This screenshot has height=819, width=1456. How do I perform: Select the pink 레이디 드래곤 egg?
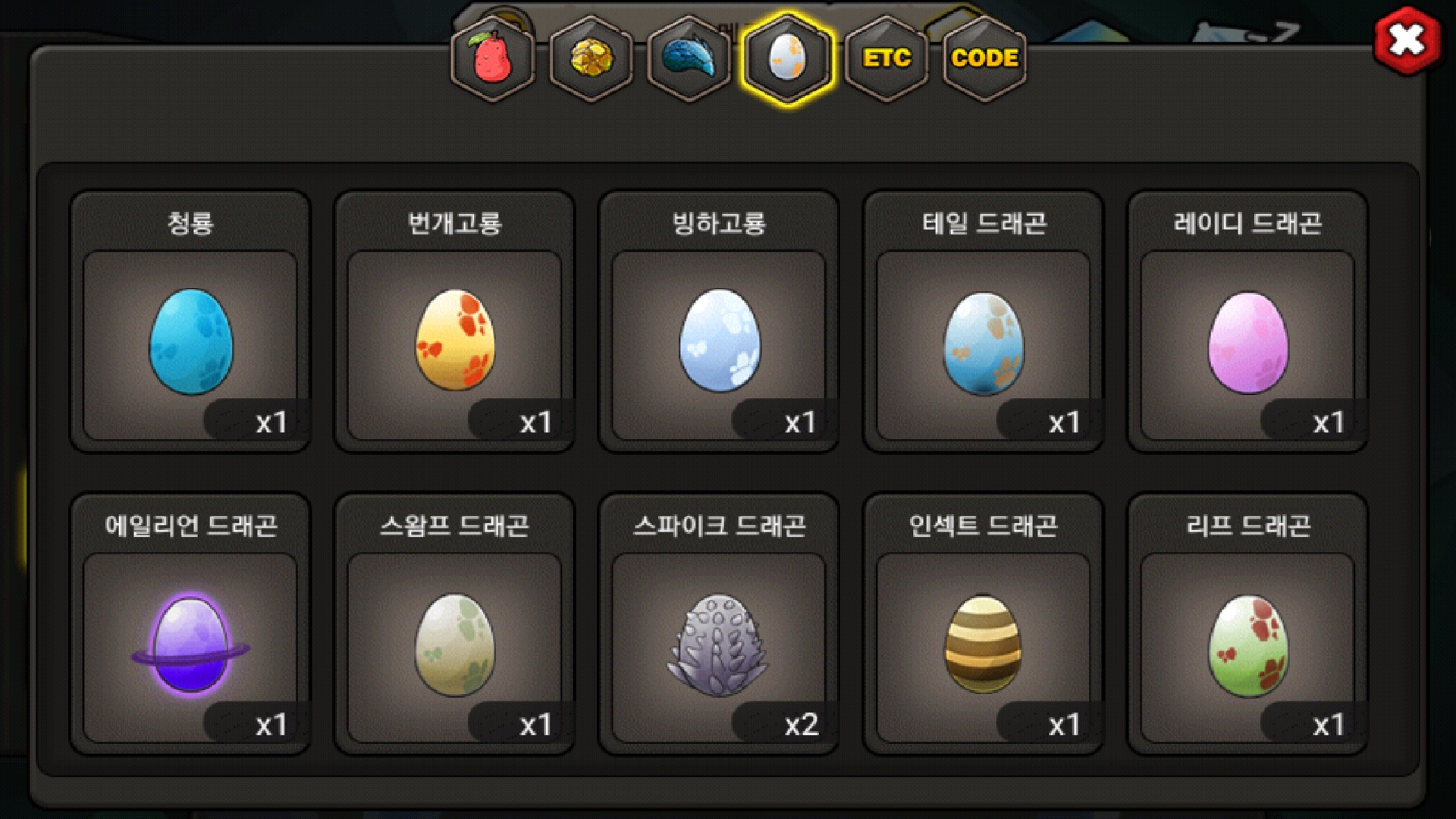1247,343
